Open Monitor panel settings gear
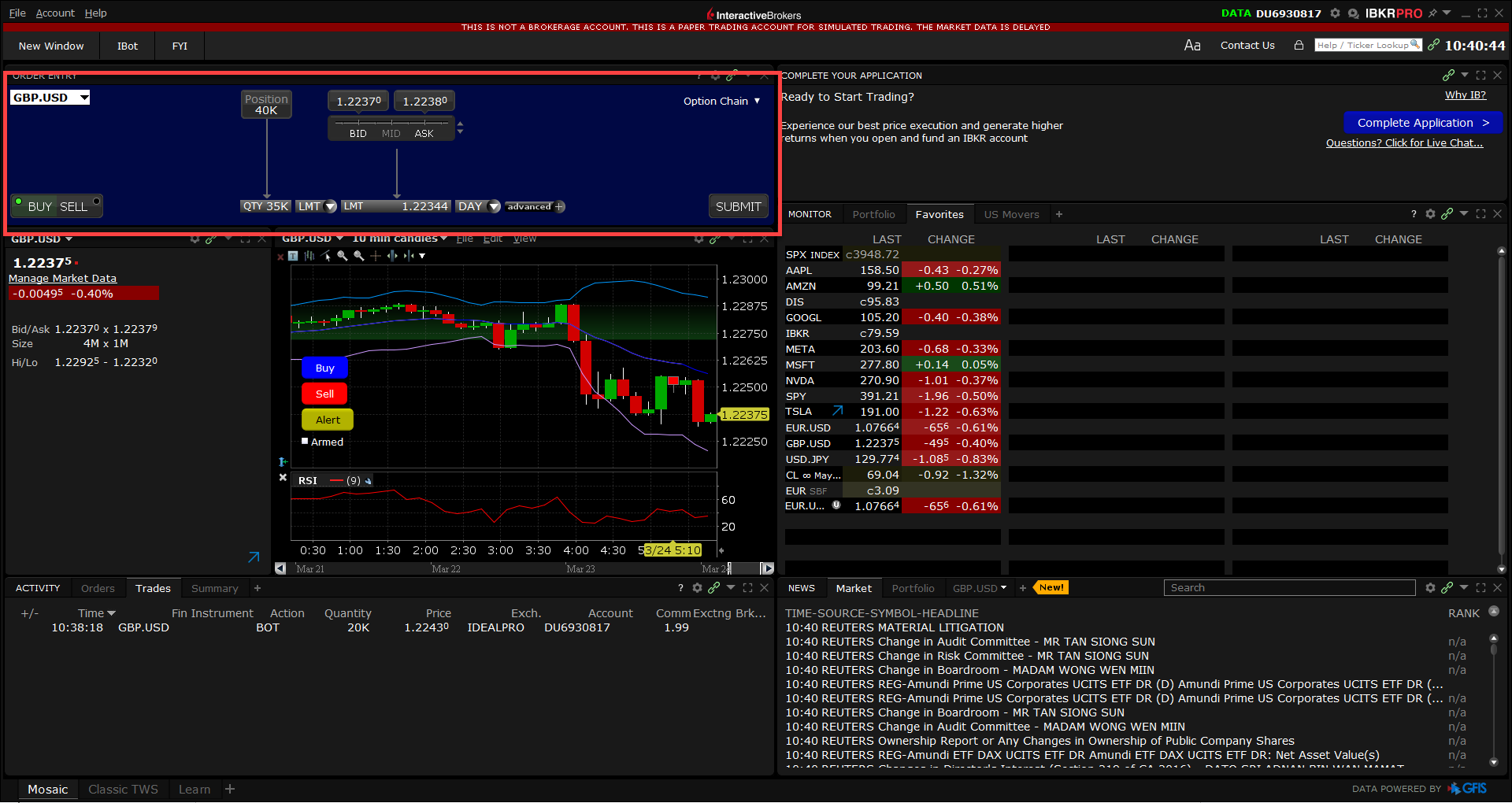 point(1431,214)
